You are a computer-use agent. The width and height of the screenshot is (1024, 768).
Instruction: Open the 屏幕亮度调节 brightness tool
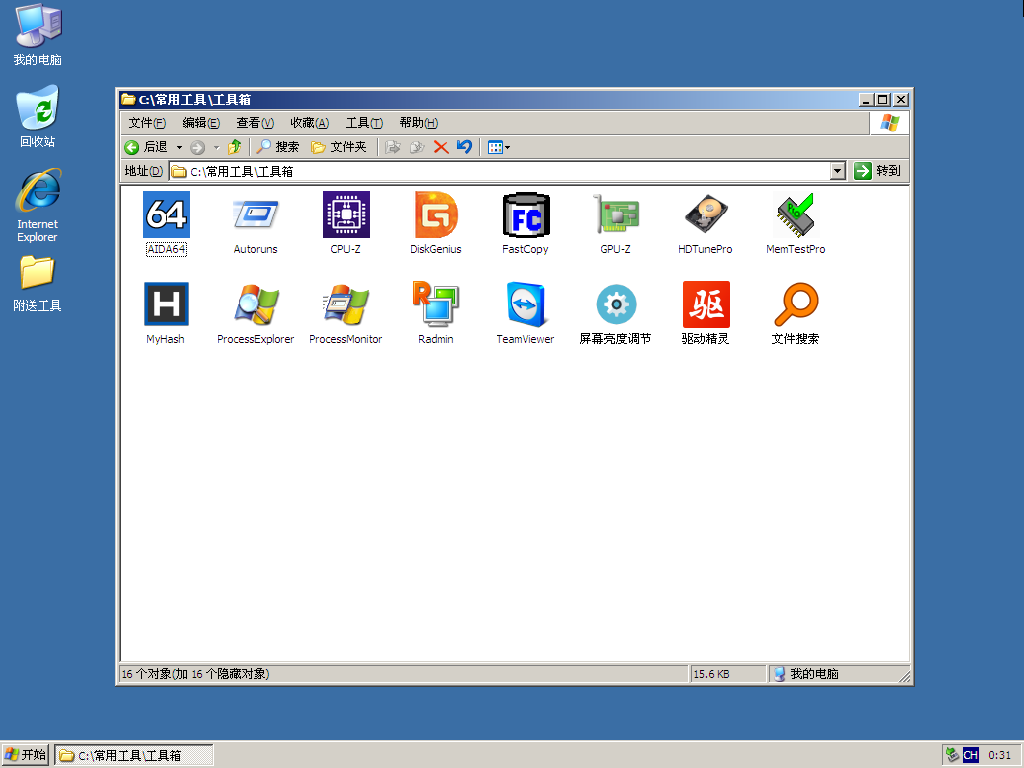[x=615, y=305]
